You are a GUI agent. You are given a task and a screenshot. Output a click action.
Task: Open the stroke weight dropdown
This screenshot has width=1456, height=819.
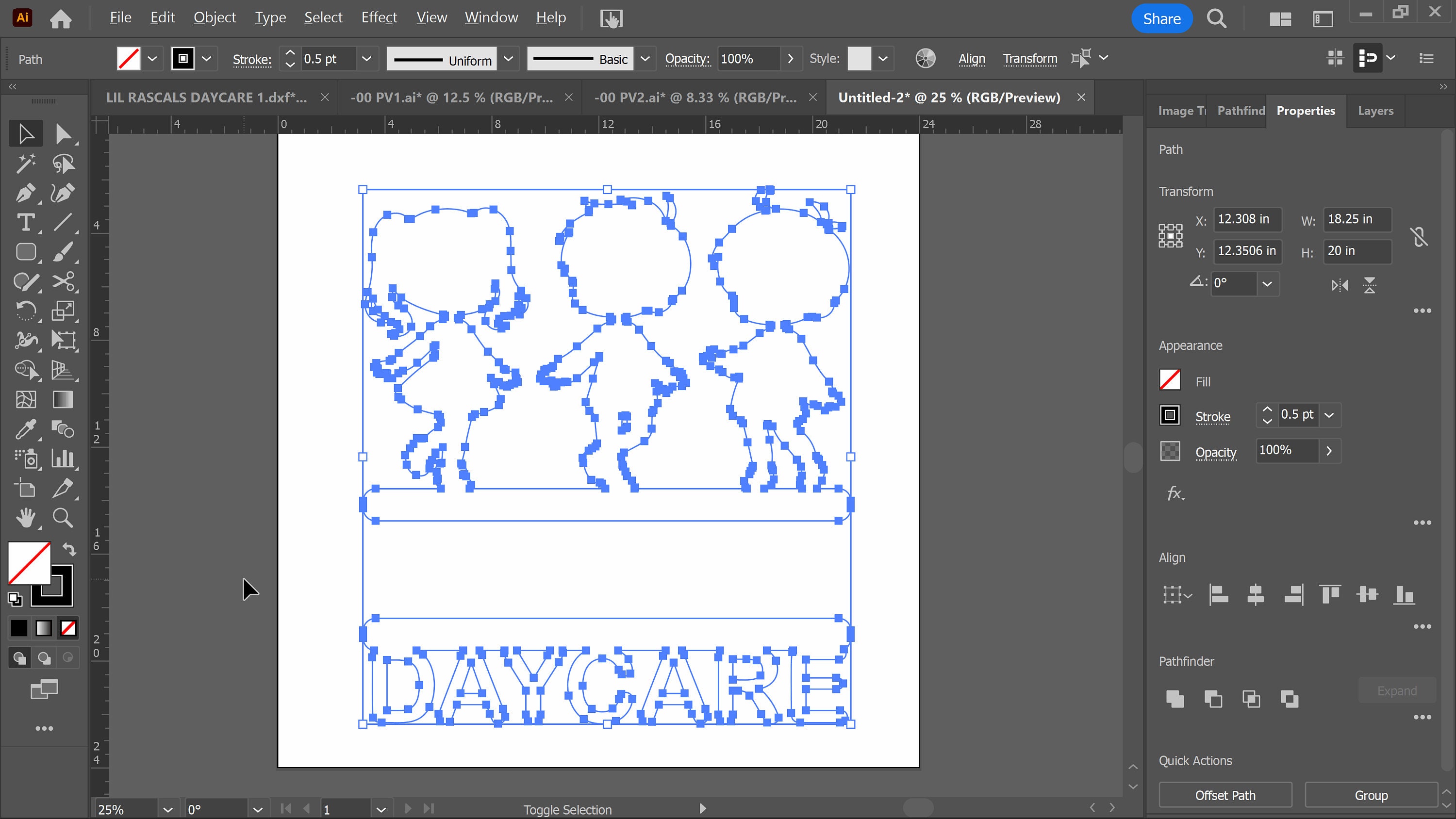(367, 58)
